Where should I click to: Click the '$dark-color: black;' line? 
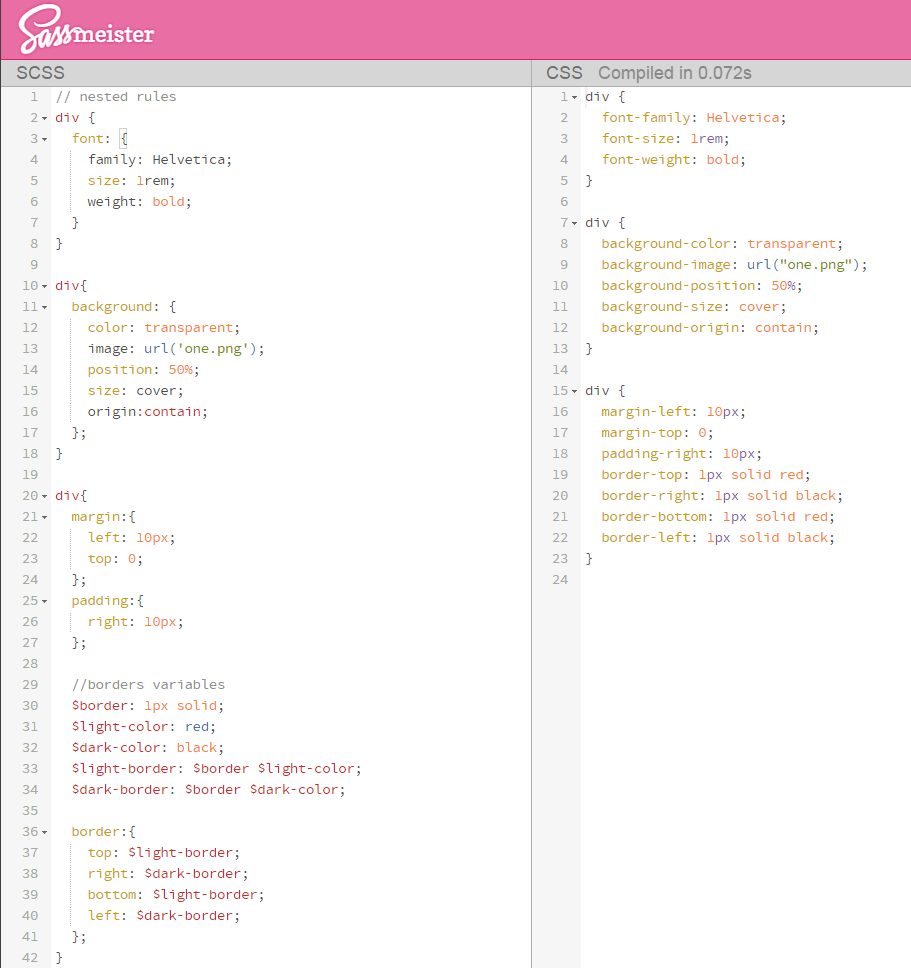pos(148,748)
